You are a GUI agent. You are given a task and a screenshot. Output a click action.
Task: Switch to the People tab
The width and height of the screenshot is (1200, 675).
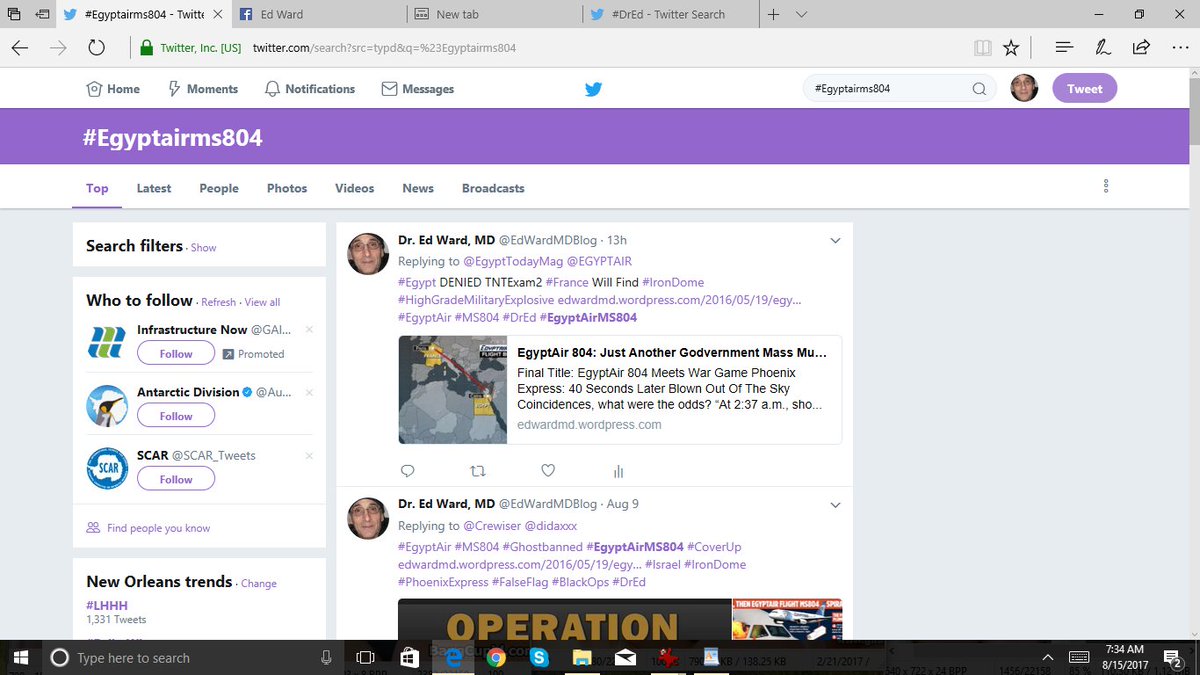pyautogui.click(x=219, y=188)
